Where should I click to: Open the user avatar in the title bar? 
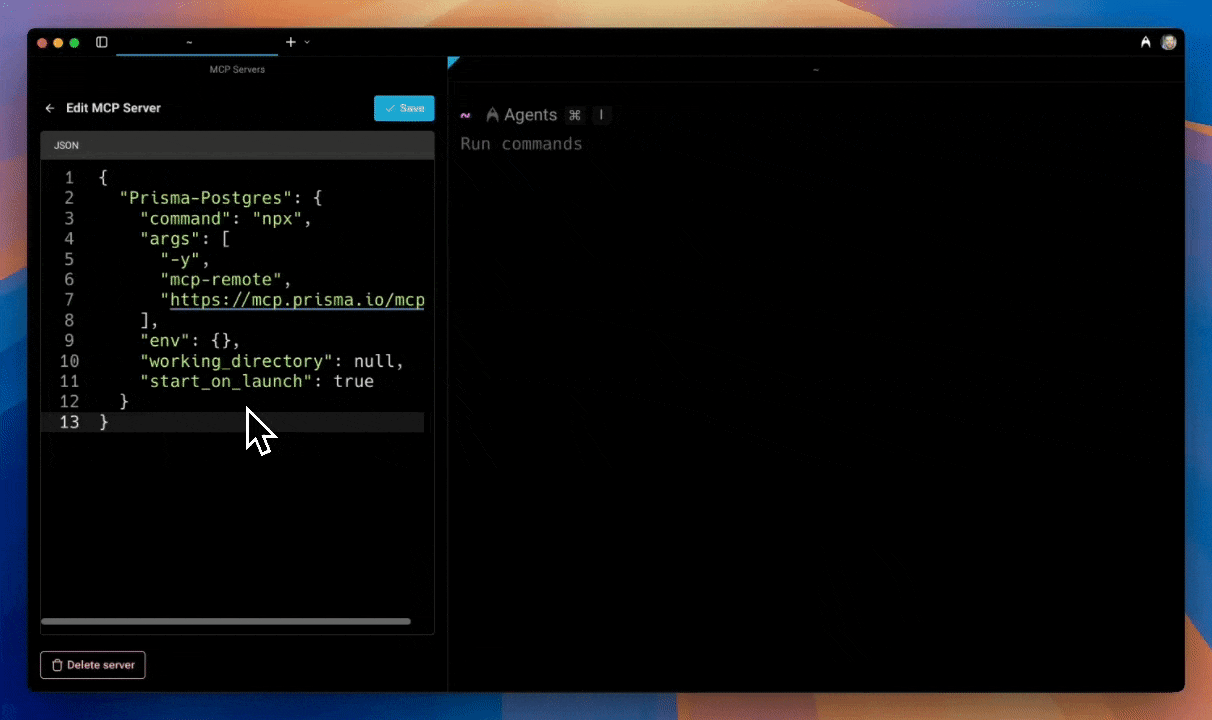click(x=1169, y=42)
